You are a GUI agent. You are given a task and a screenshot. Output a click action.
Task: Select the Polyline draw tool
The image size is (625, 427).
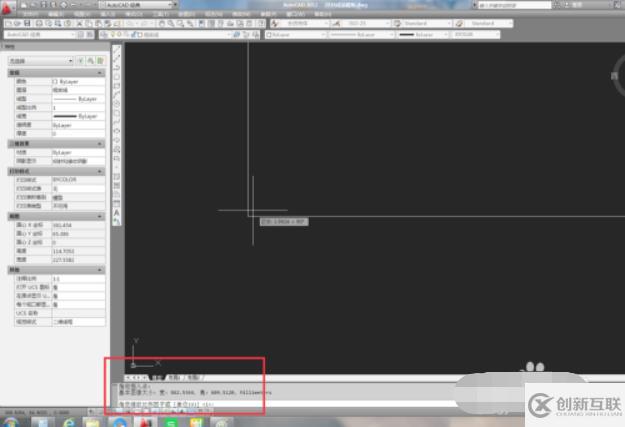[117, 68]
